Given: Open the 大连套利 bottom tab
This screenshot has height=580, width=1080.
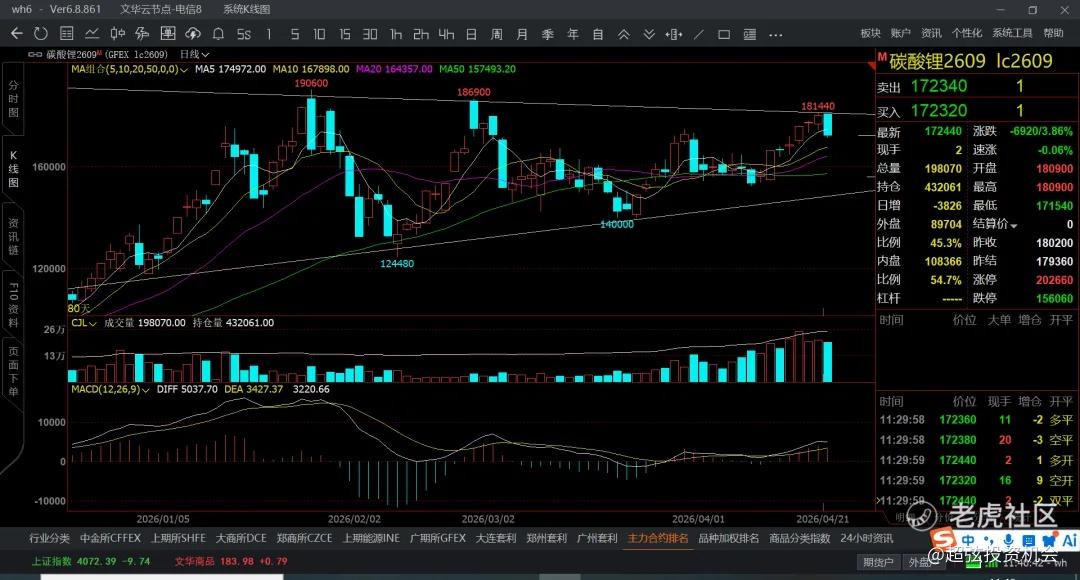Looking at the screenshot, I should tap(496, 539).
